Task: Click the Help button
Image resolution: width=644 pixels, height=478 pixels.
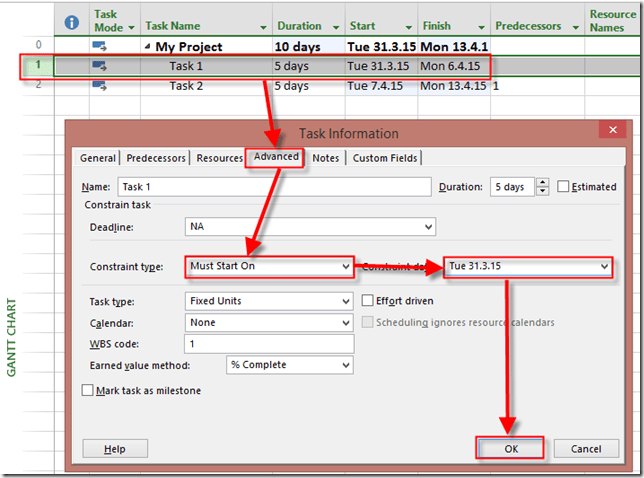Action: click(115, 449)
